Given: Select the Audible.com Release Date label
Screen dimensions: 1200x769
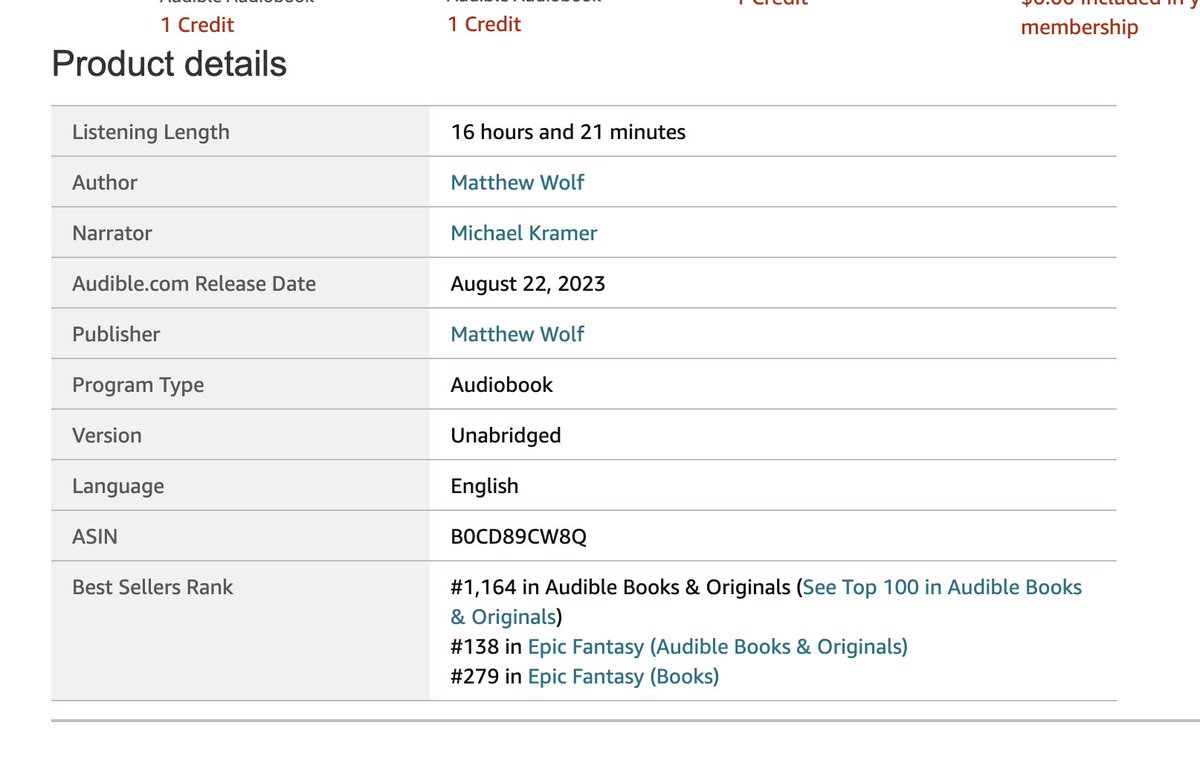Looking at the screenshot, I should coord(194,284).
